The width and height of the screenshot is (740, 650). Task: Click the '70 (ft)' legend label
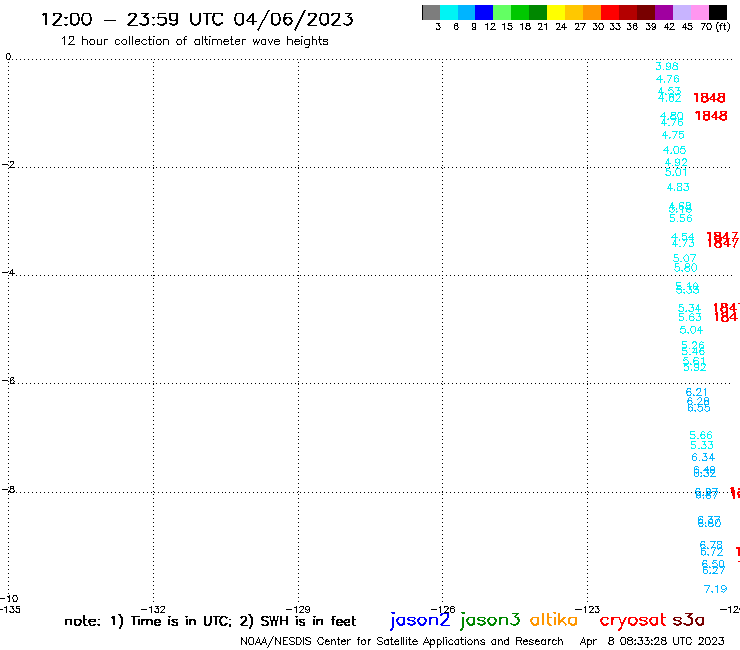pyautogui.click(x=715, y=26)
